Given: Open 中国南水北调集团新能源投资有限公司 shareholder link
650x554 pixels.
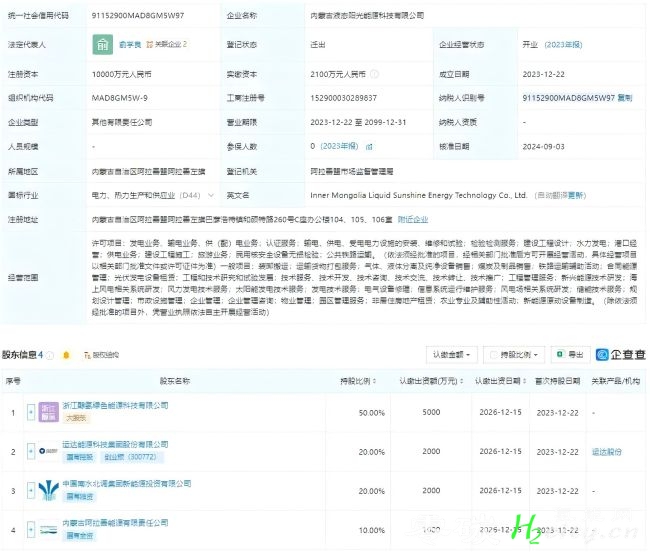Looking at the screenshot, I should (127, 484).
